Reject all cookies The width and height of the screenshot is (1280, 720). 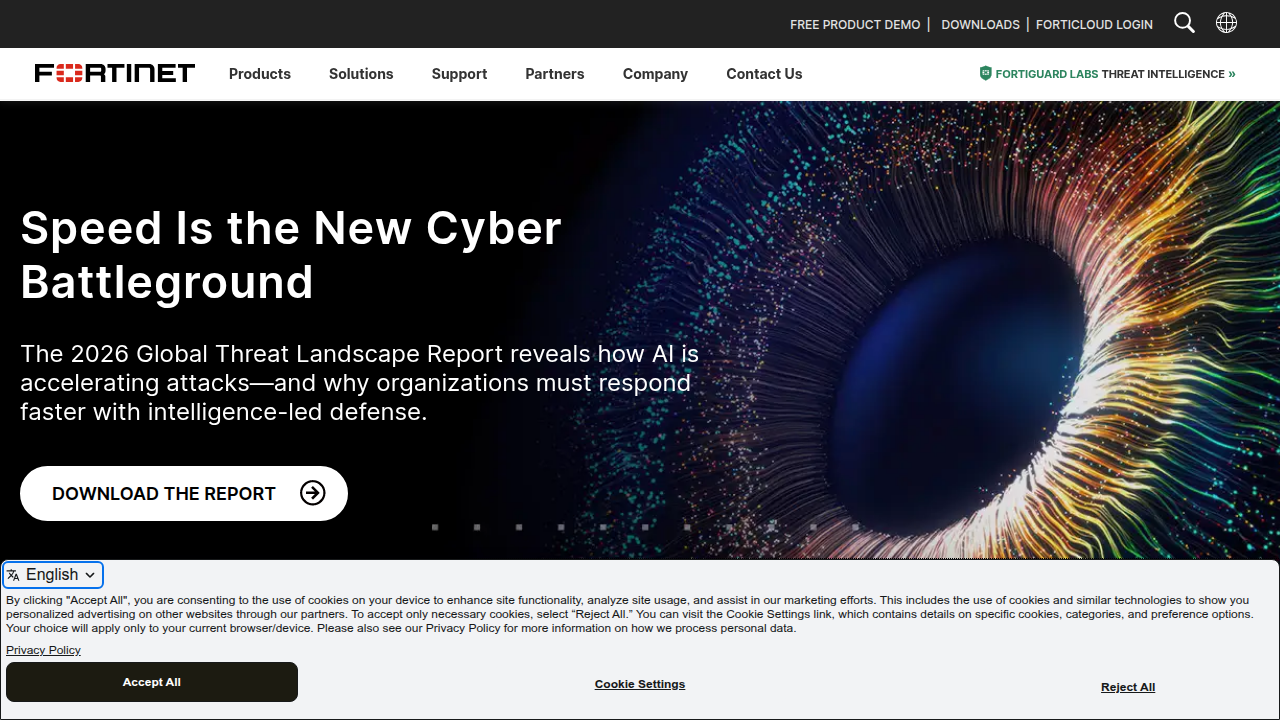click(x=1128, y=687)
